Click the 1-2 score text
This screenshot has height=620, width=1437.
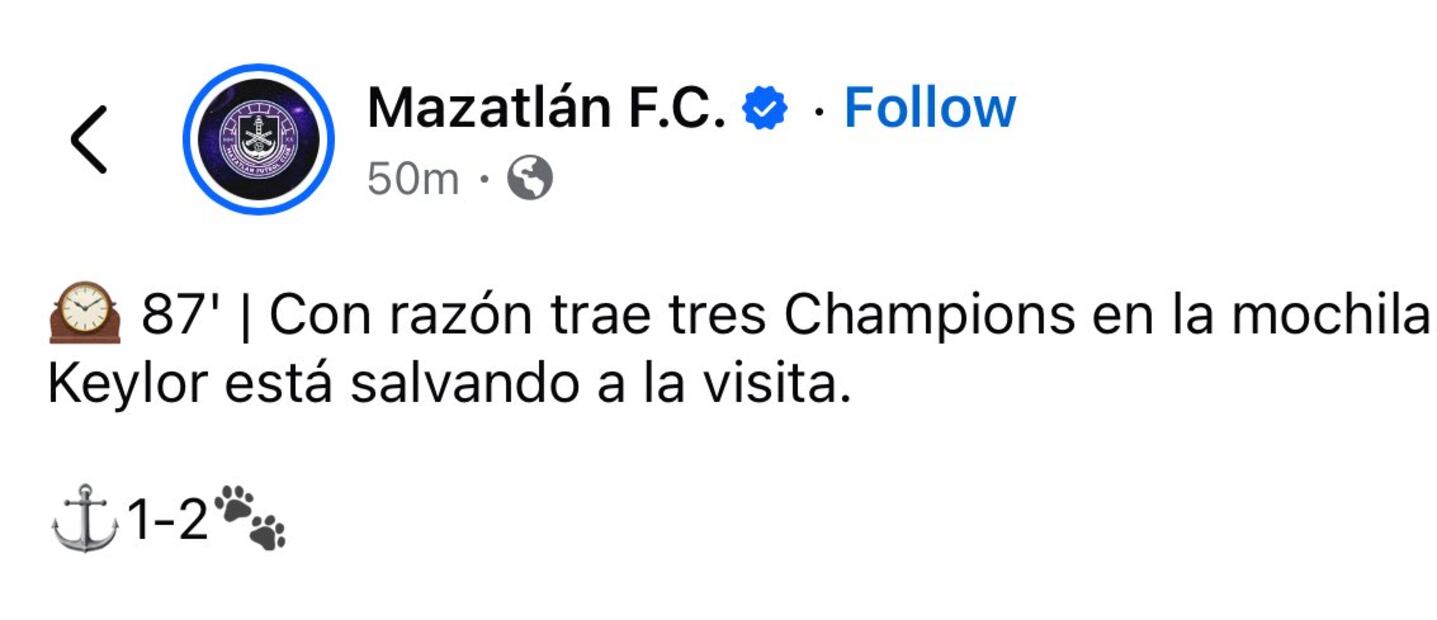(166, 519)
